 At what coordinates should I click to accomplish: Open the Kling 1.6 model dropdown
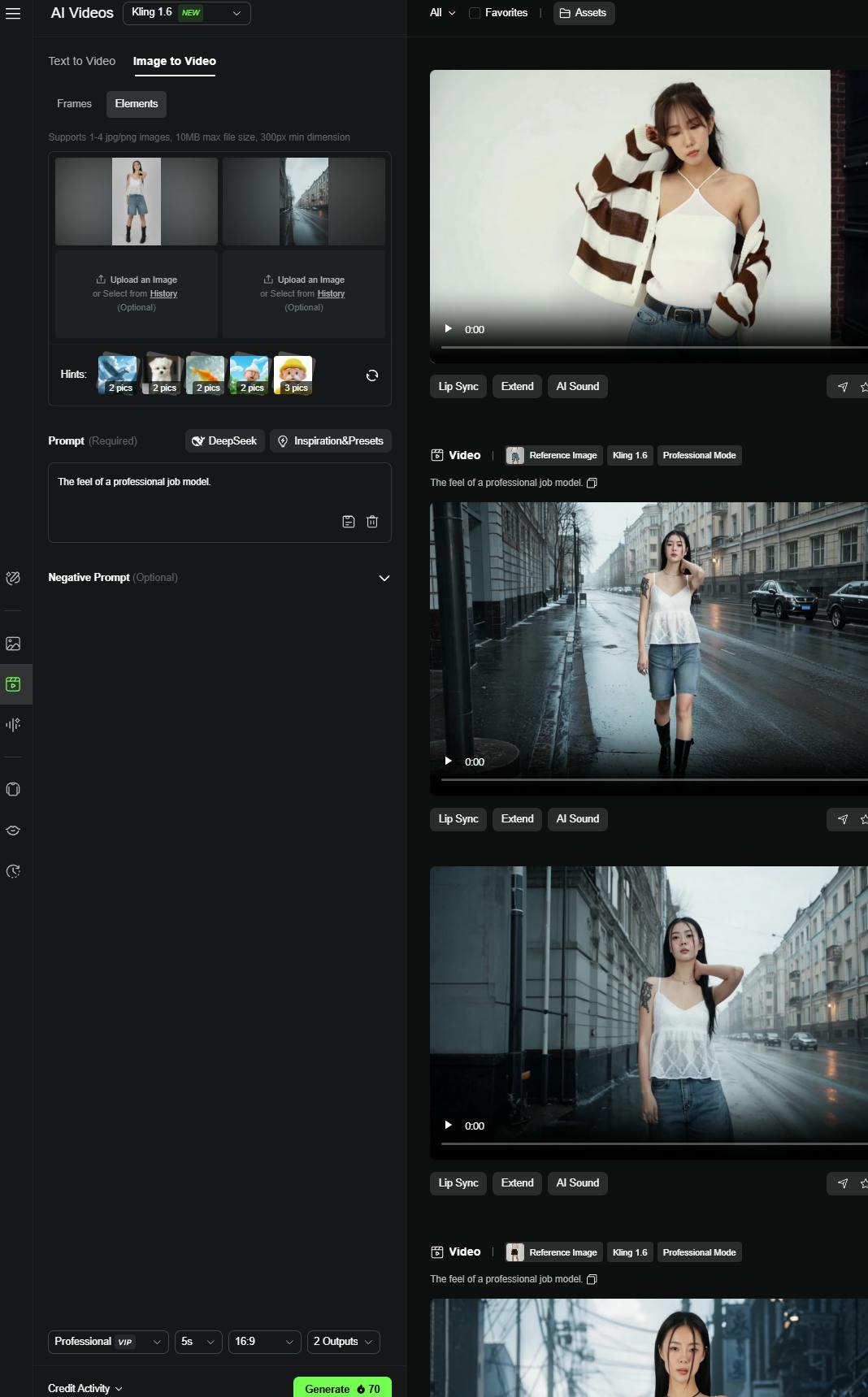pyautogui.click(x=187, y=13)
